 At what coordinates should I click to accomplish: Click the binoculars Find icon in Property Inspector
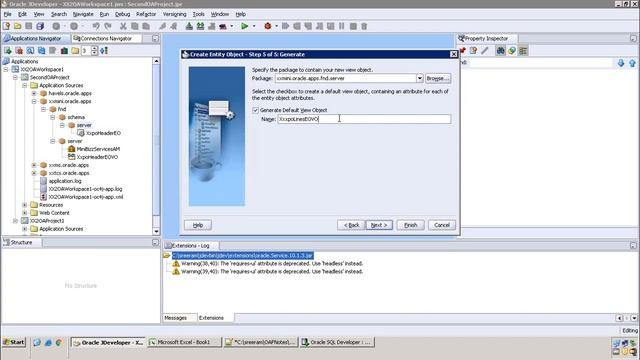tap(500, 51)
